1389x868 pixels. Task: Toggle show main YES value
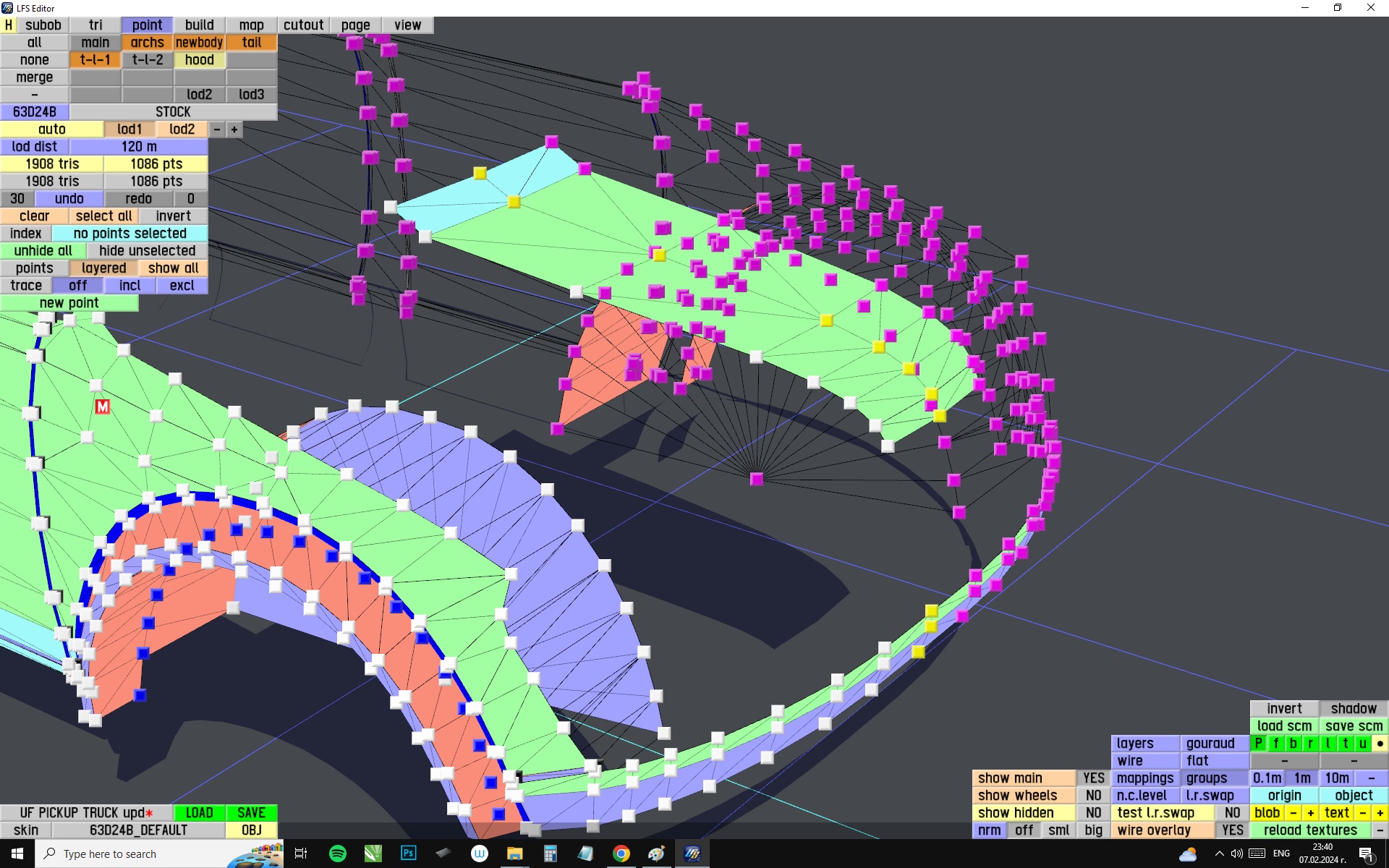pyautogui.click(x=1093, y=778)
